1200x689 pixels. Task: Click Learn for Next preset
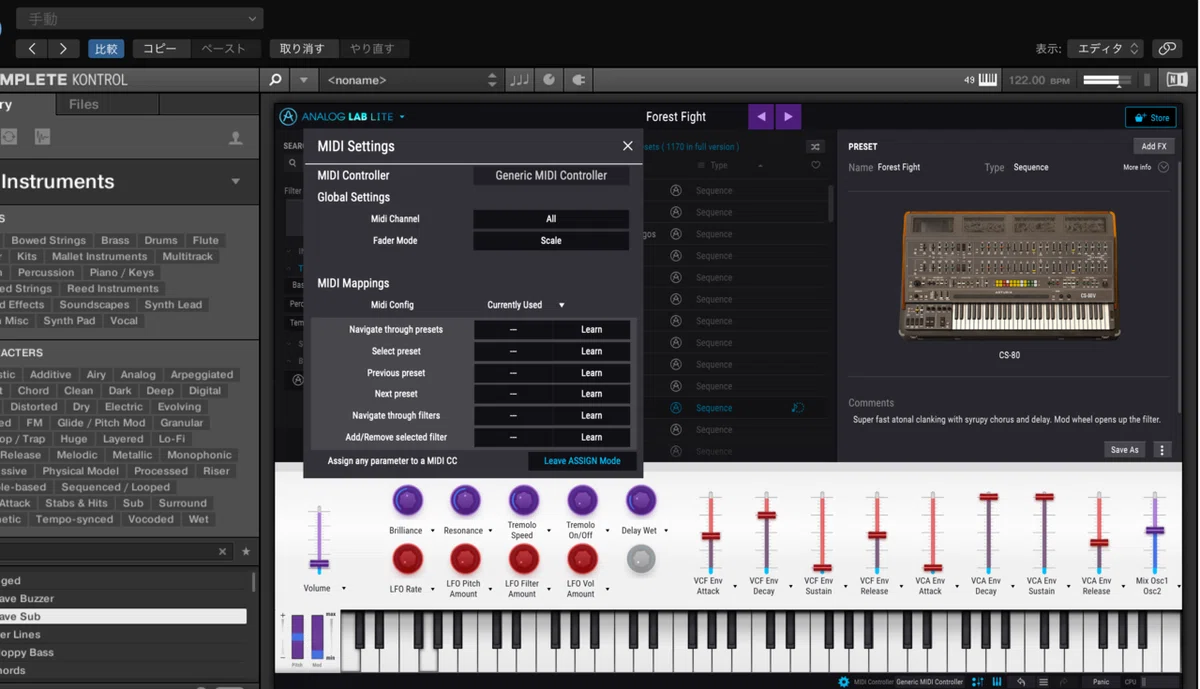pos(592,394)
